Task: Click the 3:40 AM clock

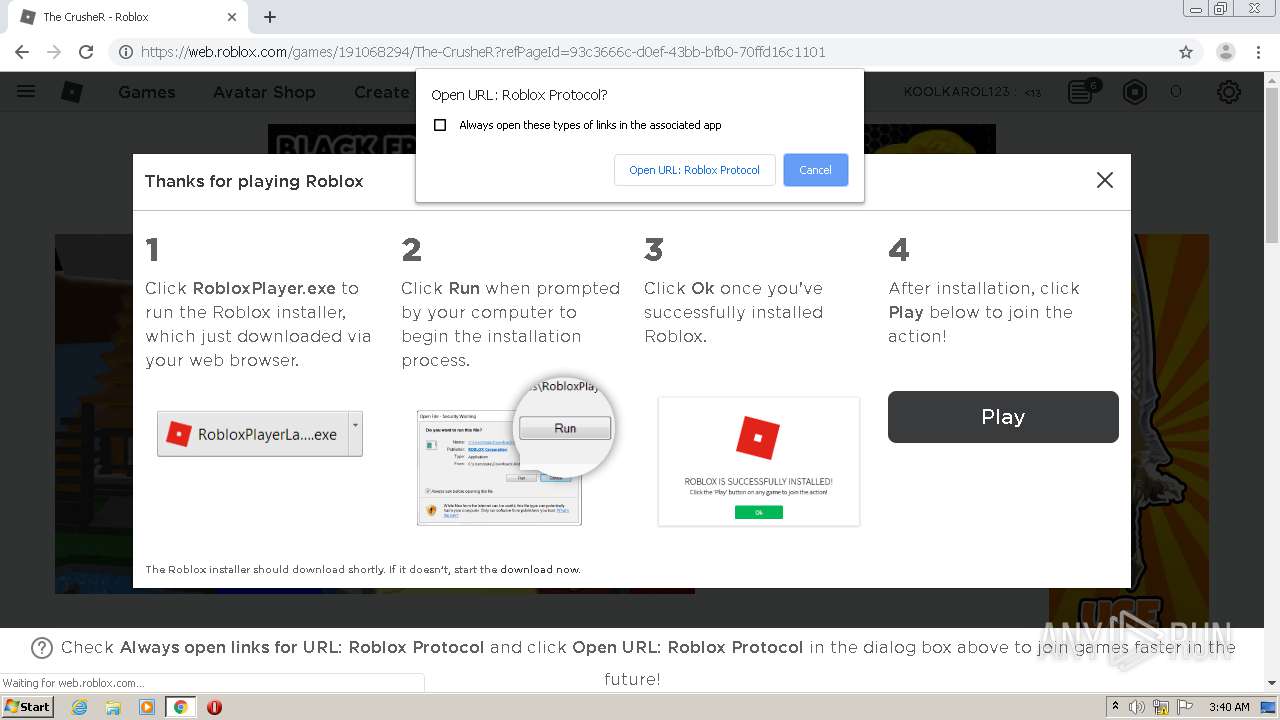Action: pyautogui.click(x=1229, y=707)
